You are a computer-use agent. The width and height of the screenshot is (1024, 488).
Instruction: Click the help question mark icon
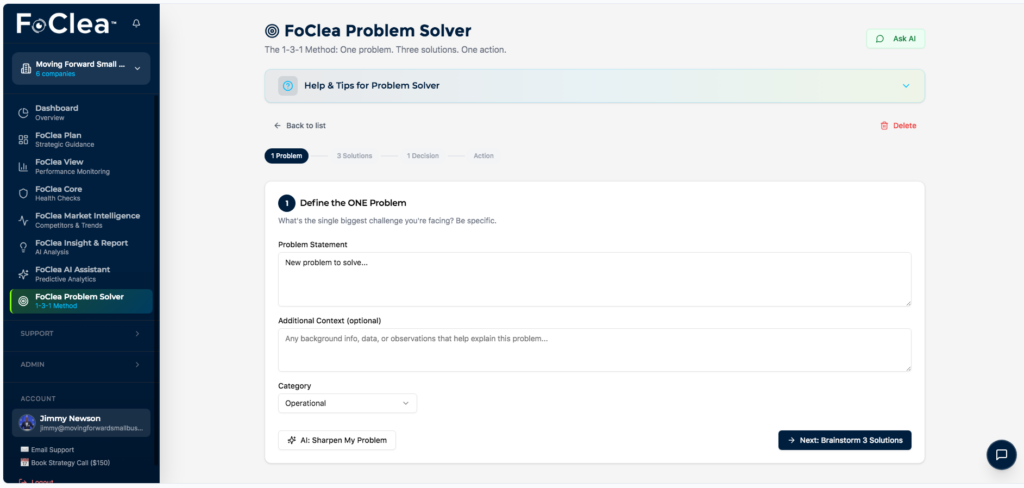[288, 86]
